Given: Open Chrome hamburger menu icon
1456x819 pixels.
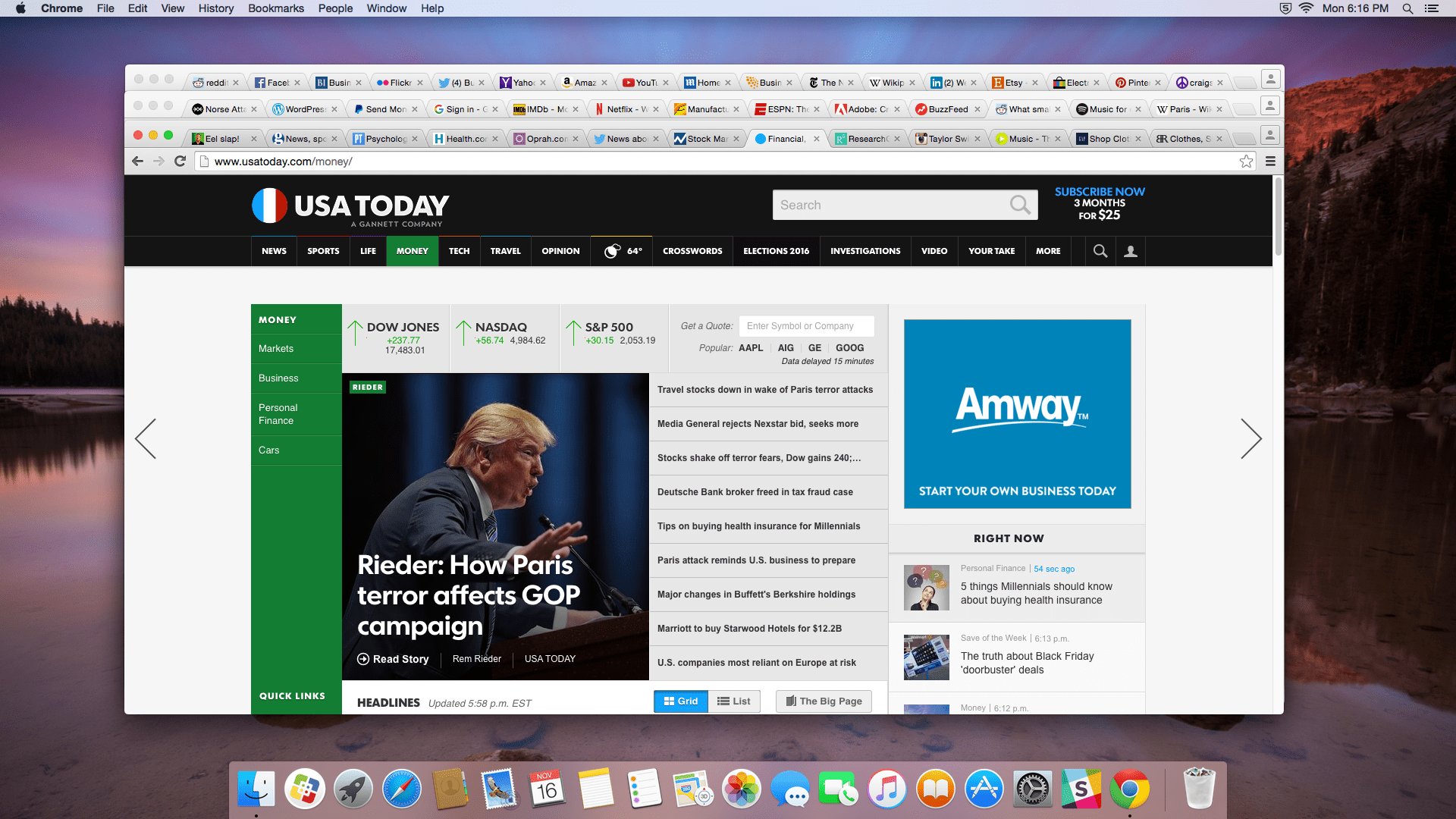Looking at the screenshot, I should 1270,161.
